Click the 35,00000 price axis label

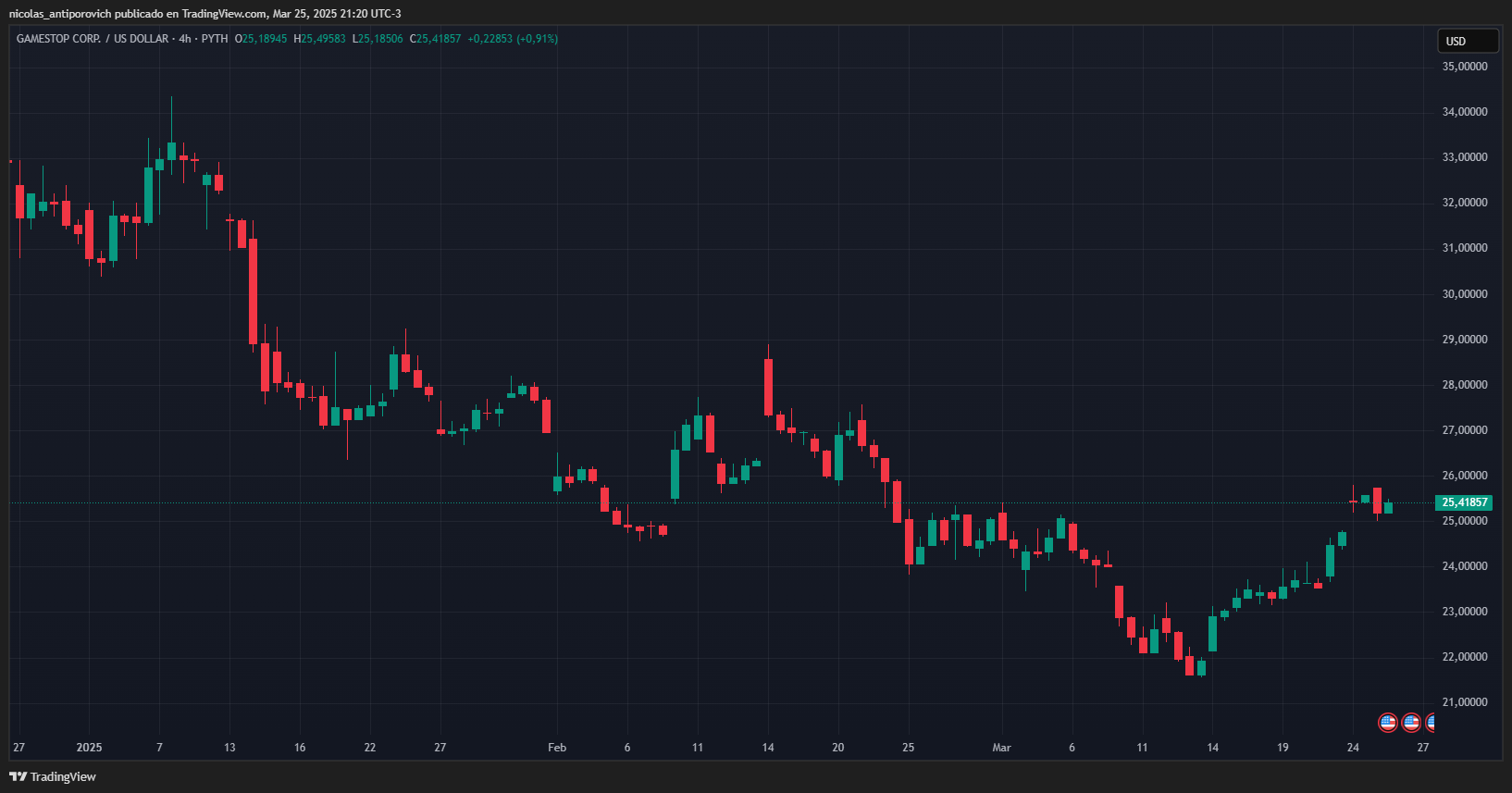coord(1465,67)
